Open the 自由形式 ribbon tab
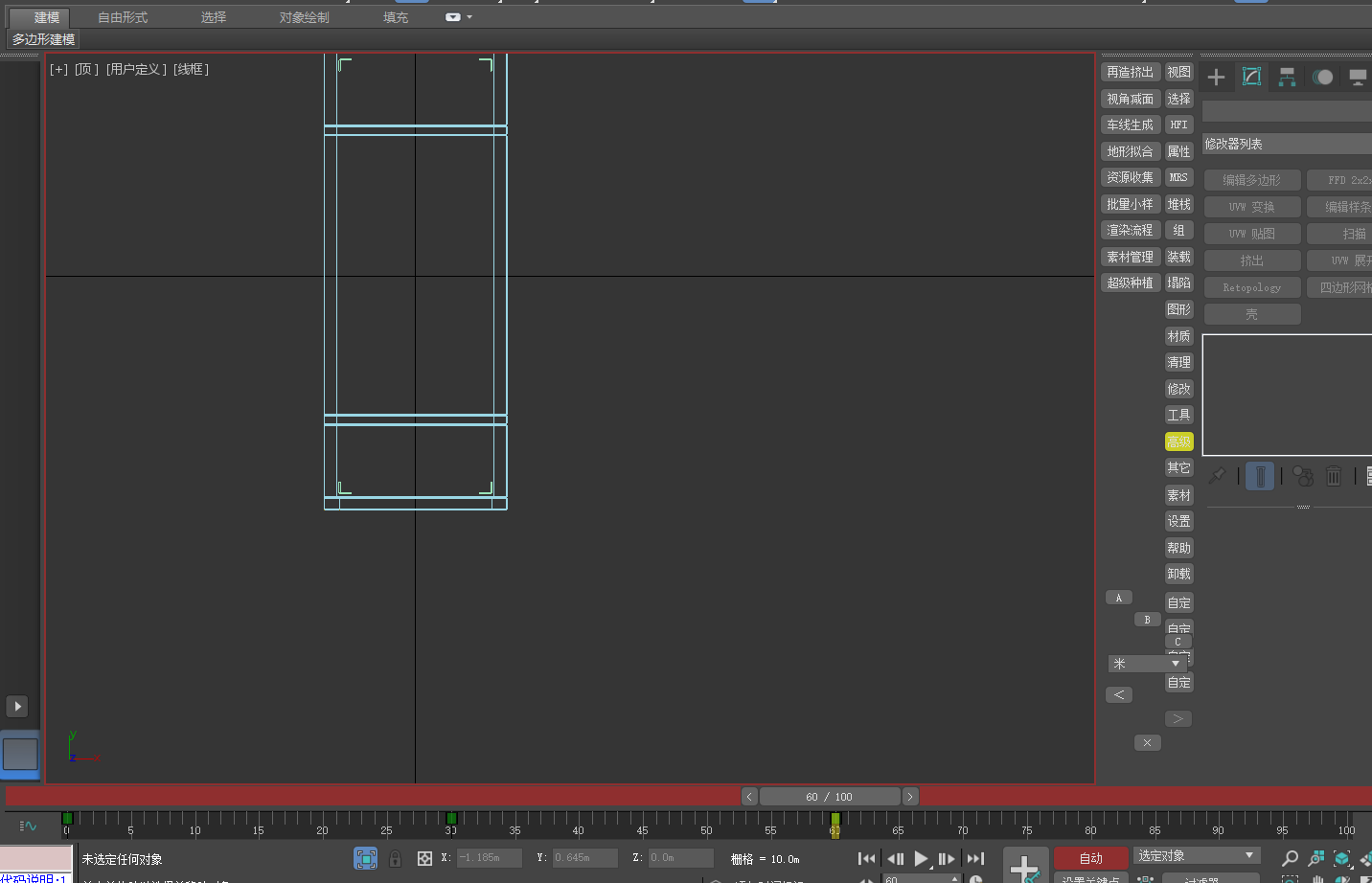This screenshot has height=883, width=1372. [x=123, y=17]
